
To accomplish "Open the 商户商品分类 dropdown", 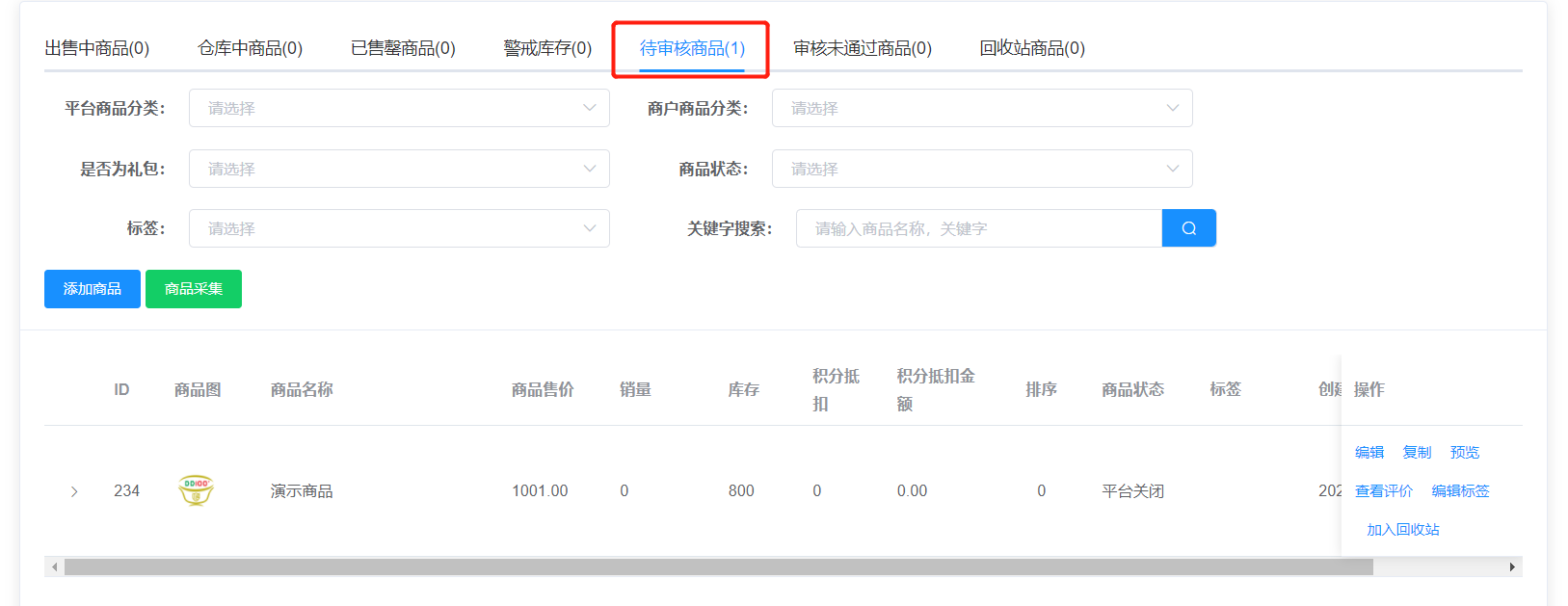I will 981,108.
